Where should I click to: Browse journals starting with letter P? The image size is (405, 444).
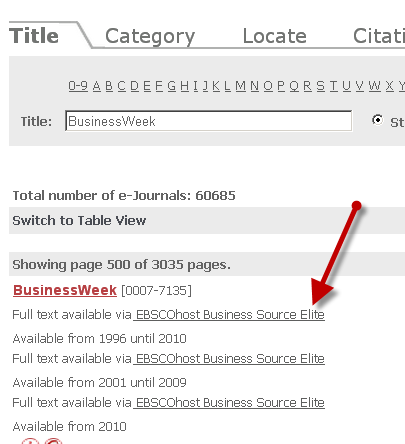(x=281, y=86)
